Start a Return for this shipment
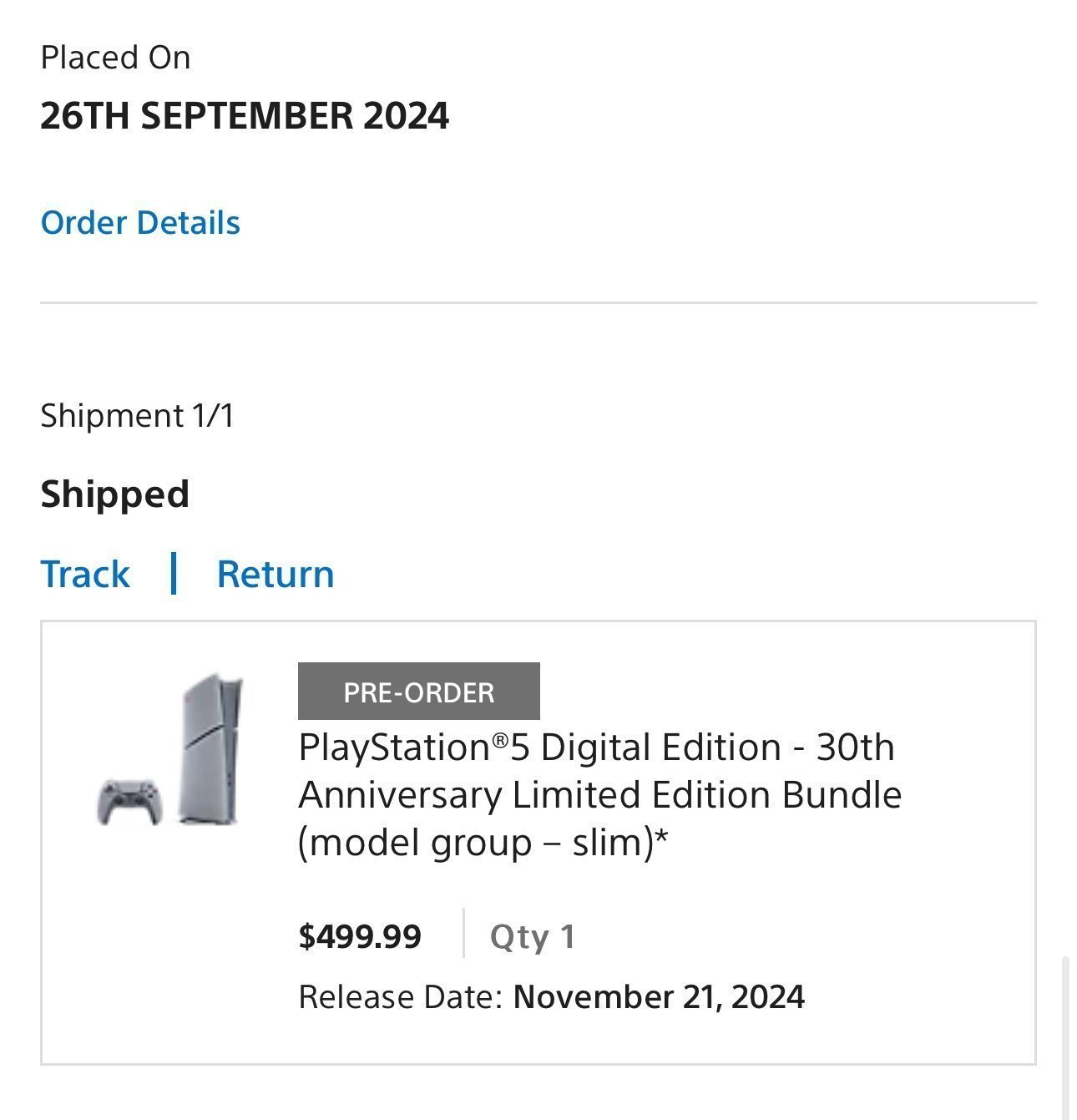Image resolution: width=1077 pixels, height=1120 pixels. [276, 573]
